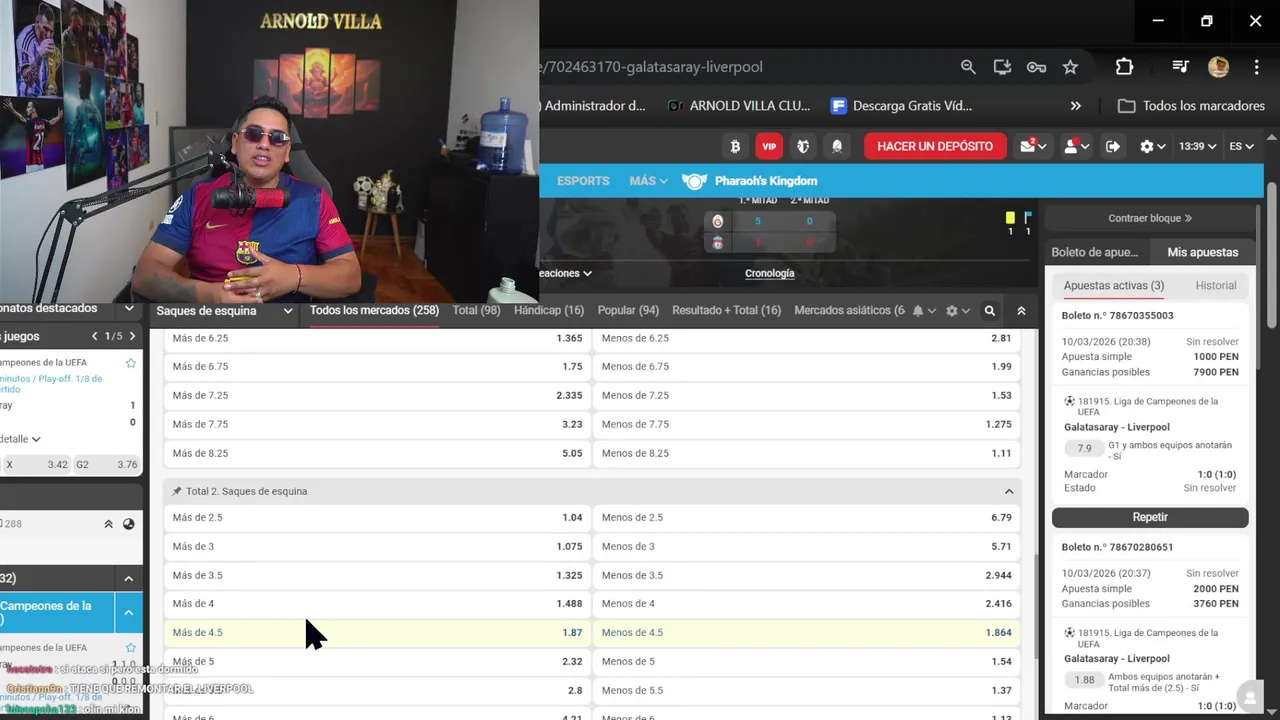Open the user account dropdown
The height and width of the screenshot is (720, 1280).
coord(1076,146)
